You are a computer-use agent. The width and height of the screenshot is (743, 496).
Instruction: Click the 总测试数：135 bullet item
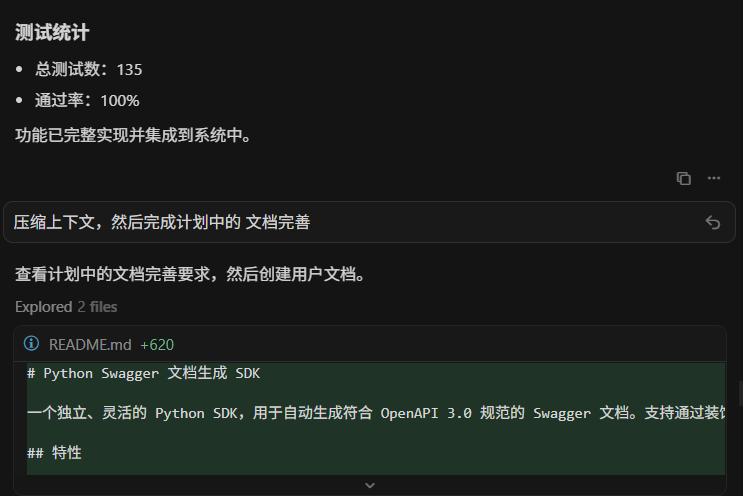88,69
